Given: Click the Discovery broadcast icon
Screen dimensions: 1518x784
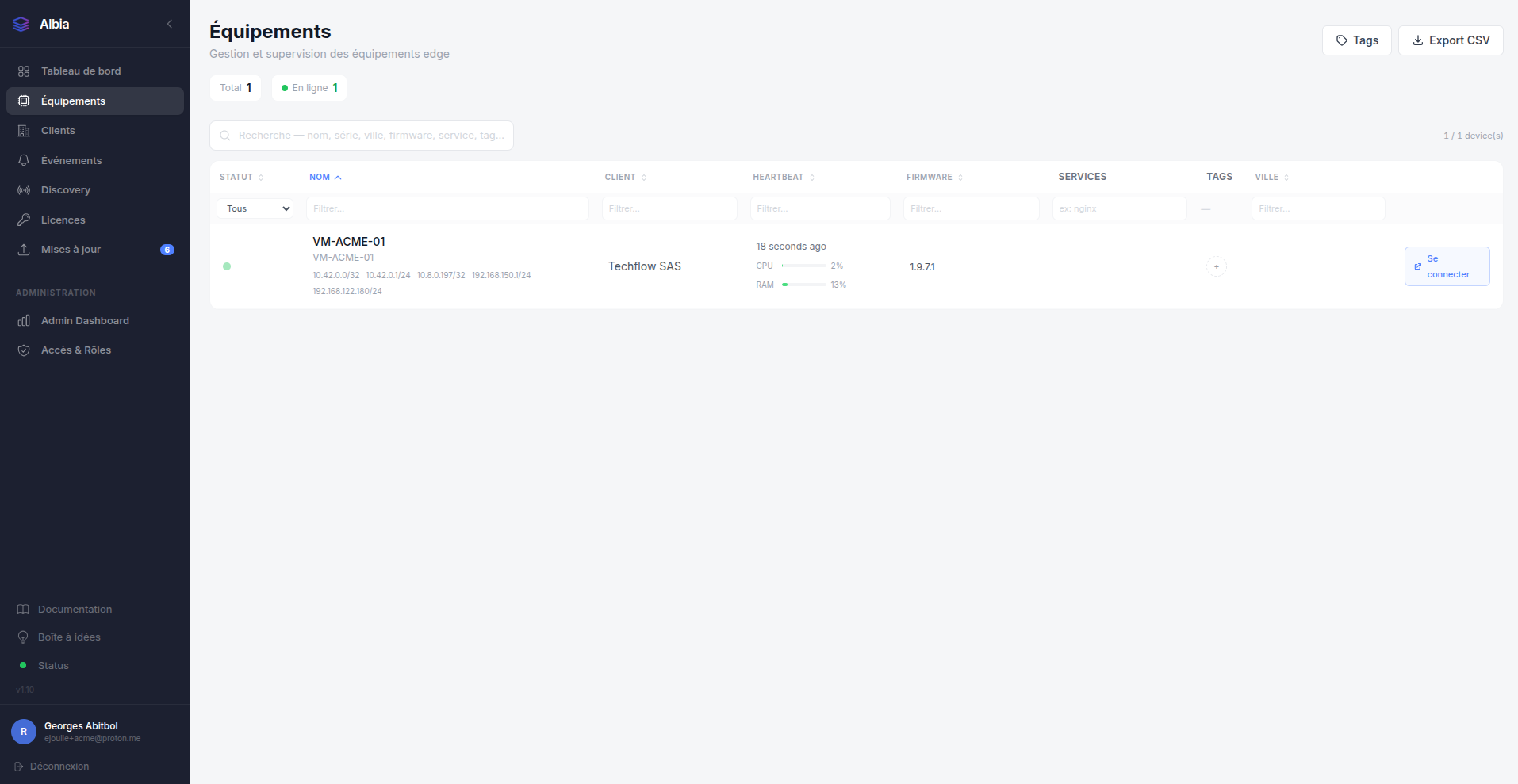Looking at the screenshot, I should (x=24, y=190).
